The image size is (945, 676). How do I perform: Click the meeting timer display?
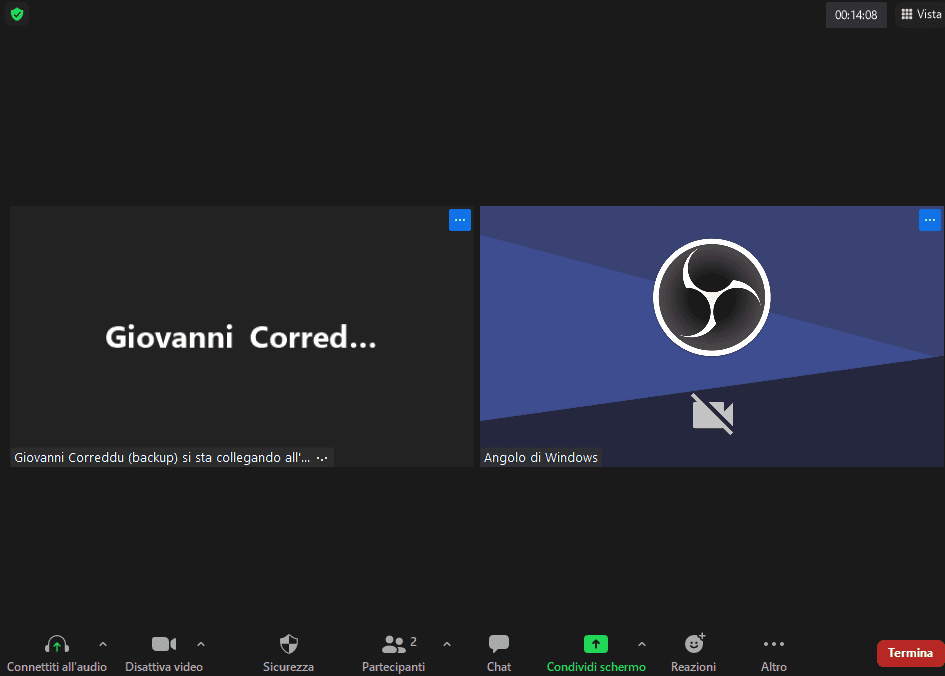(x=855, y=15)
